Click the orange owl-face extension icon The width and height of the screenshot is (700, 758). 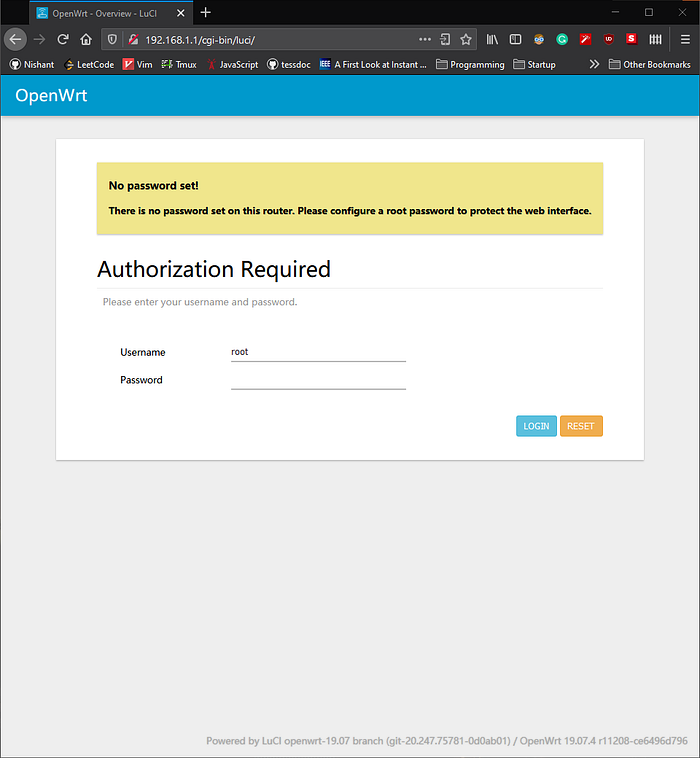click(x=539, y=40)
